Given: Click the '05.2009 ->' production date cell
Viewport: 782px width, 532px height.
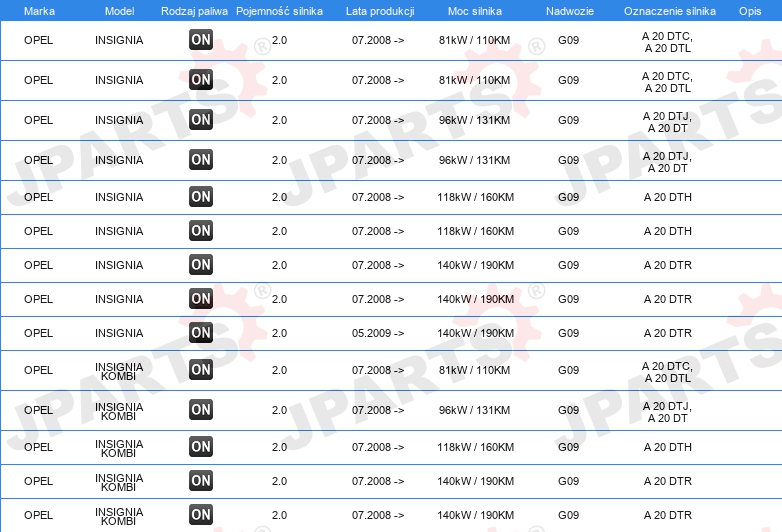Looking at the screenshot, I should [x=378, y=333].
